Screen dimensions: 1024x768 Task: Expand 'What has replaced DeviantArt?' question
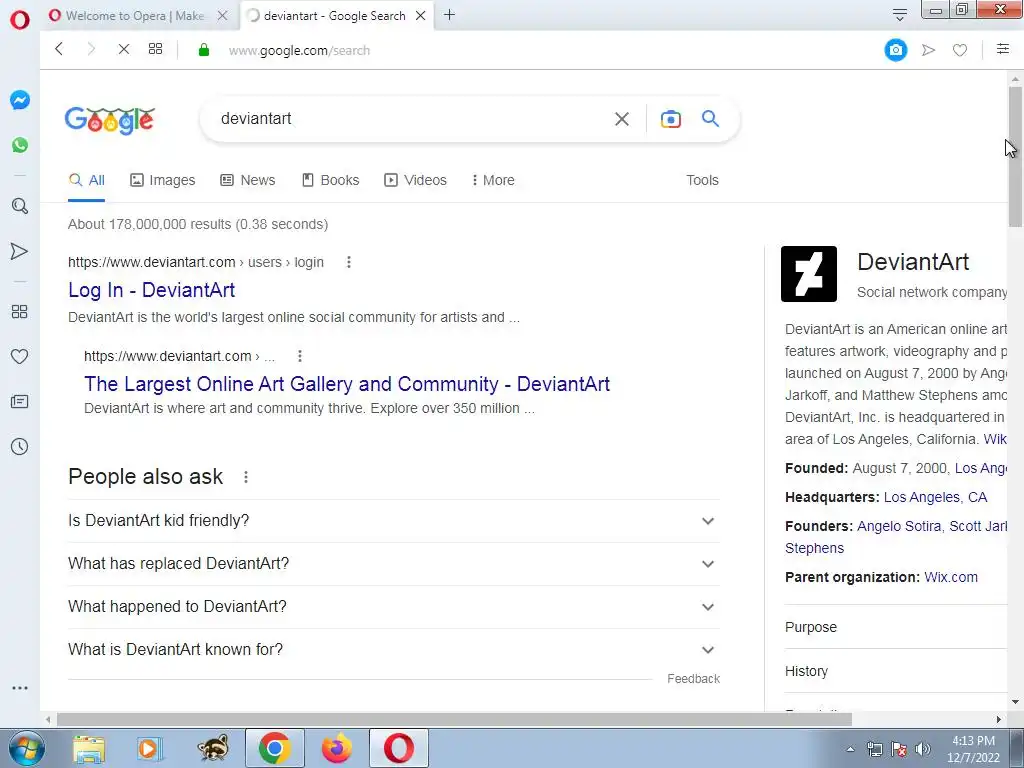click(x=394, y=564)
